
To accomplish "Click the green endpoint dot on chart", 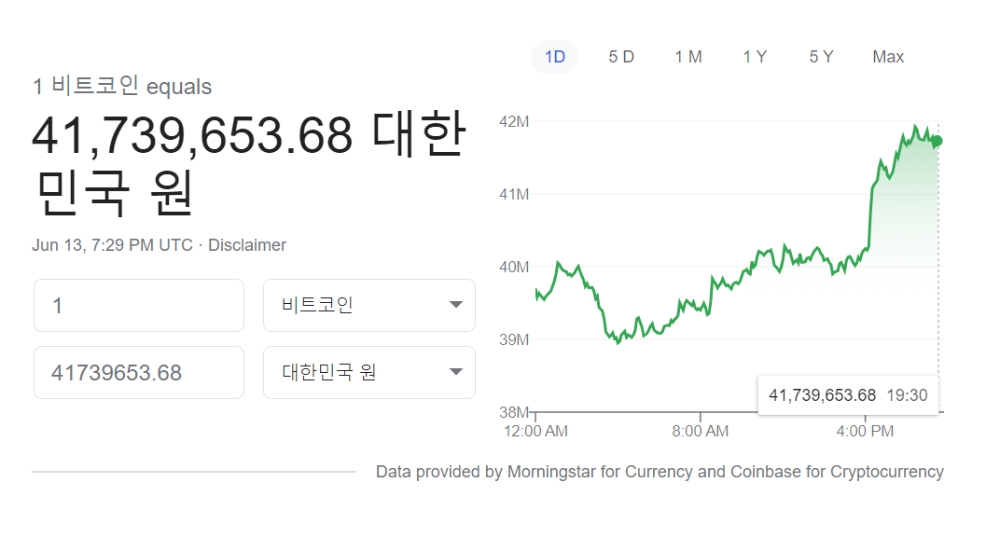I will (937, 141).
